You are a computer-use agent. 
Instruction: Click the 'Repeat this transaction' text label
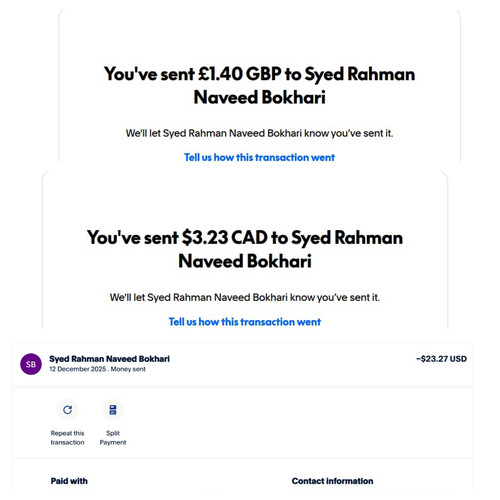point(67,438)
